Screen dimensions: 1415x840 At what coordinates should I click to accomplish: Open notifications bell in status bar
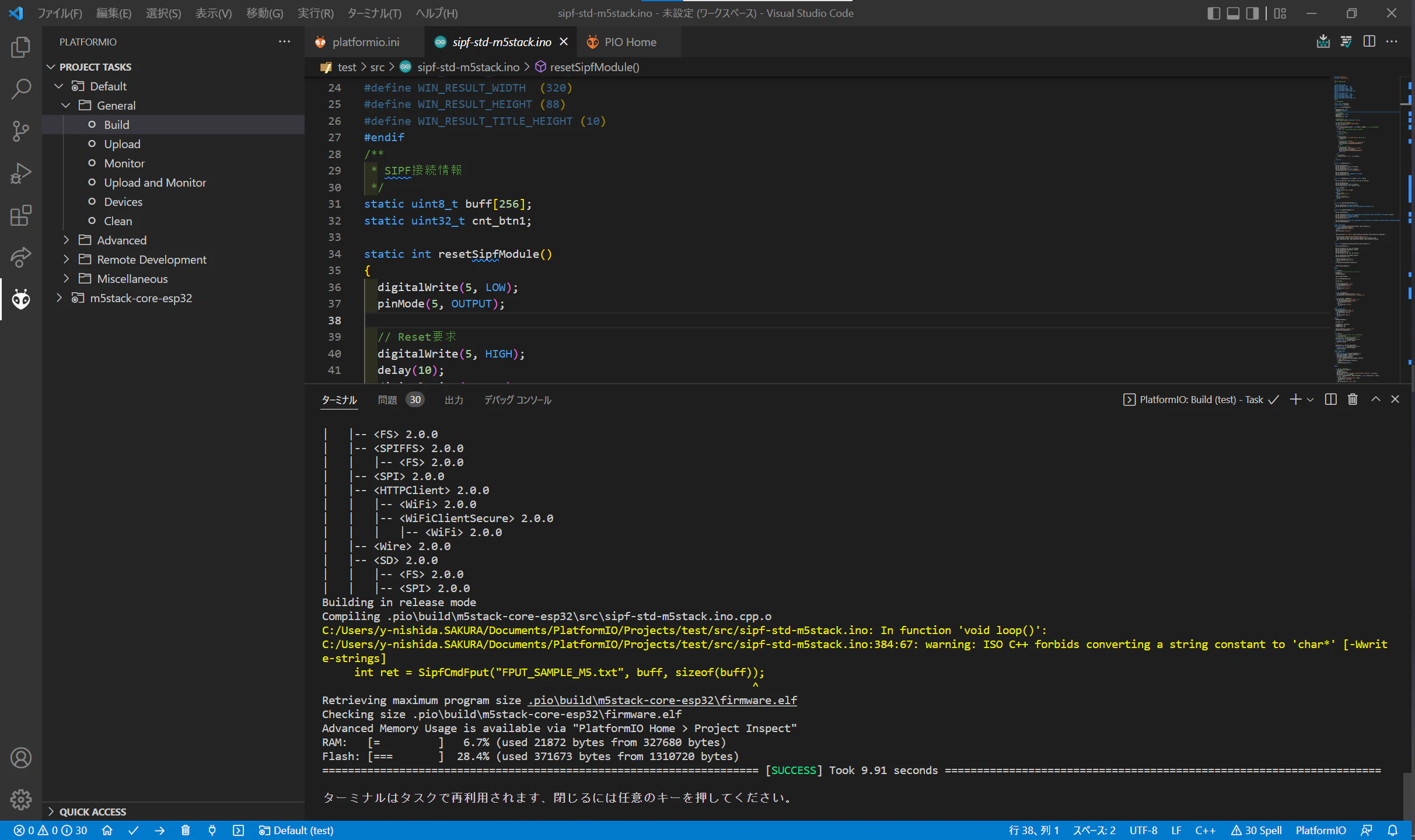[1393, 830]
